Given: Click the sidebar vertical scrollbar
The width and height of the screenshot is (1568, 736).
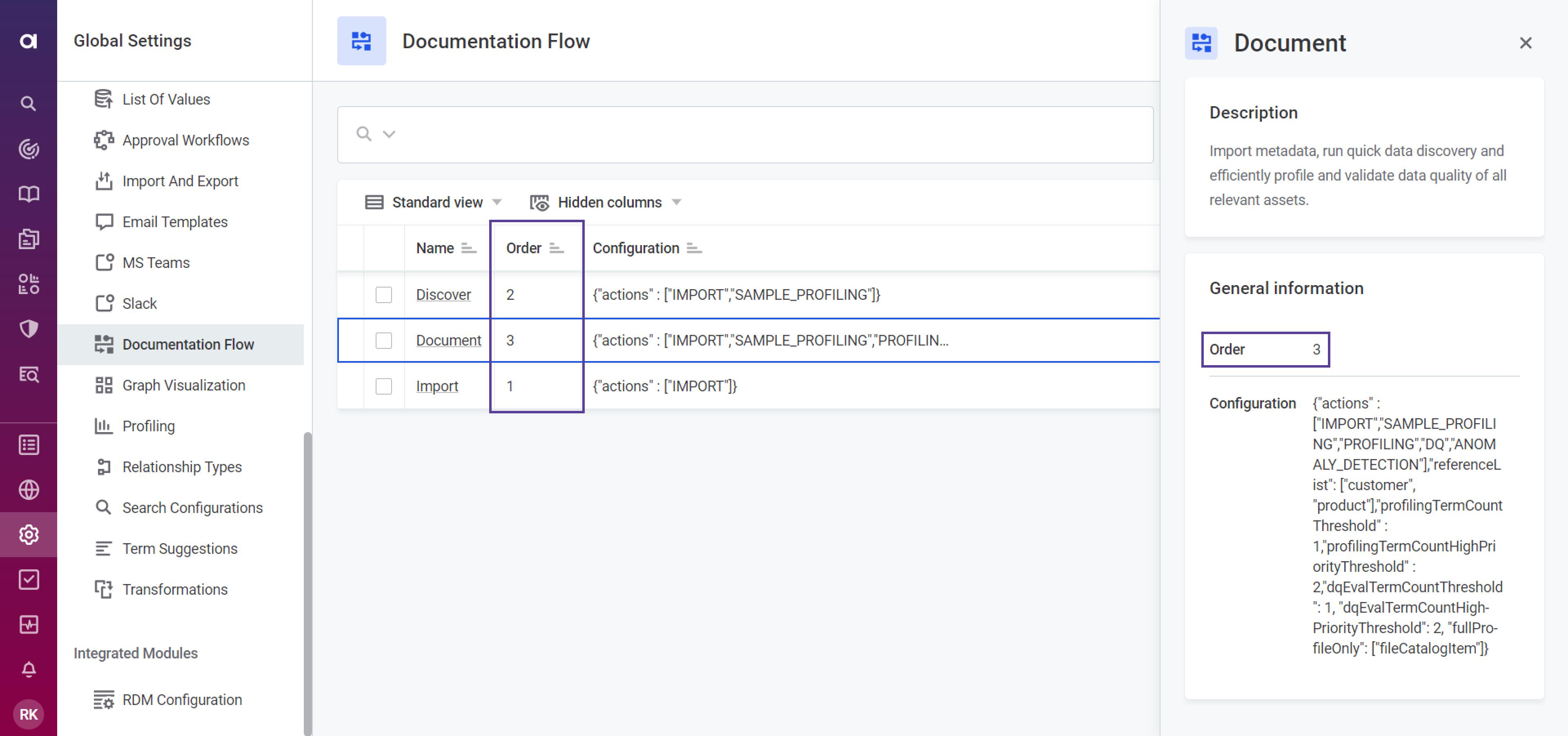Looking at the screenshot, I should 307,578.
